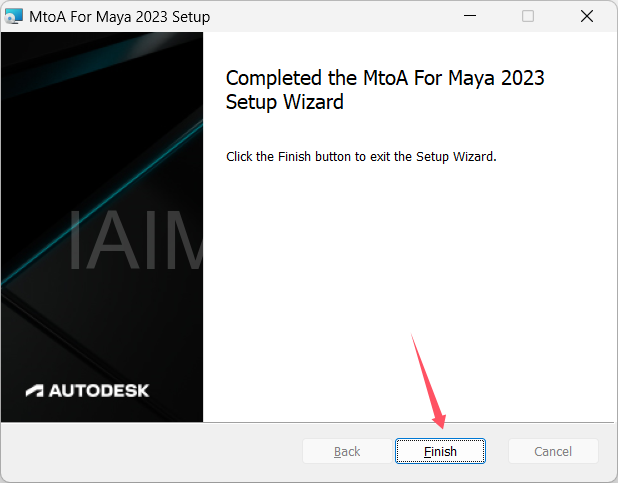Screen dimensions: 618x483
Task: Click the Finish button to exit setup
Action: coord(440,451)
